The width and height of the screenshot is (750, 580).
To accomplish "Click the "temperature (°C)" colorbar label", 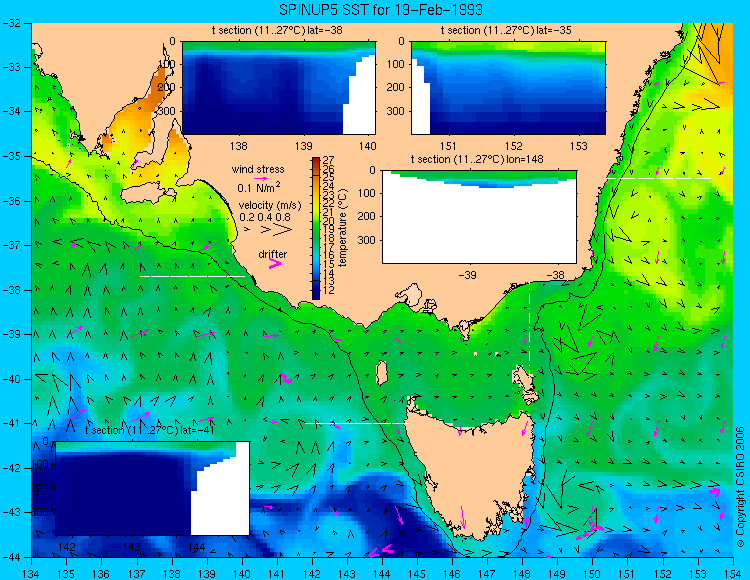I will [x=342, y=228].
